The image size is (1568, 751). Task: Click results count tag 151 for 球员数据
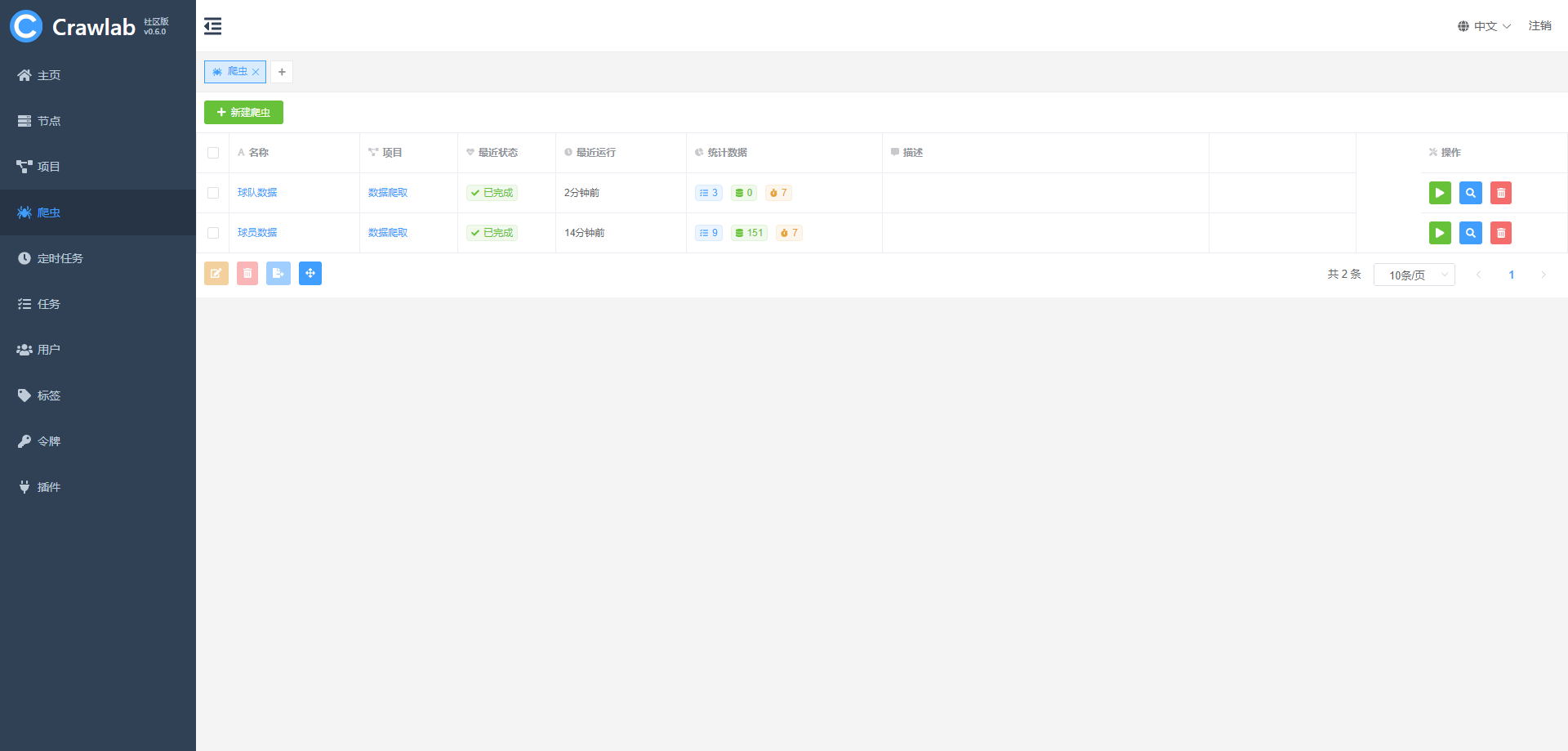click(x=749, y=233)
